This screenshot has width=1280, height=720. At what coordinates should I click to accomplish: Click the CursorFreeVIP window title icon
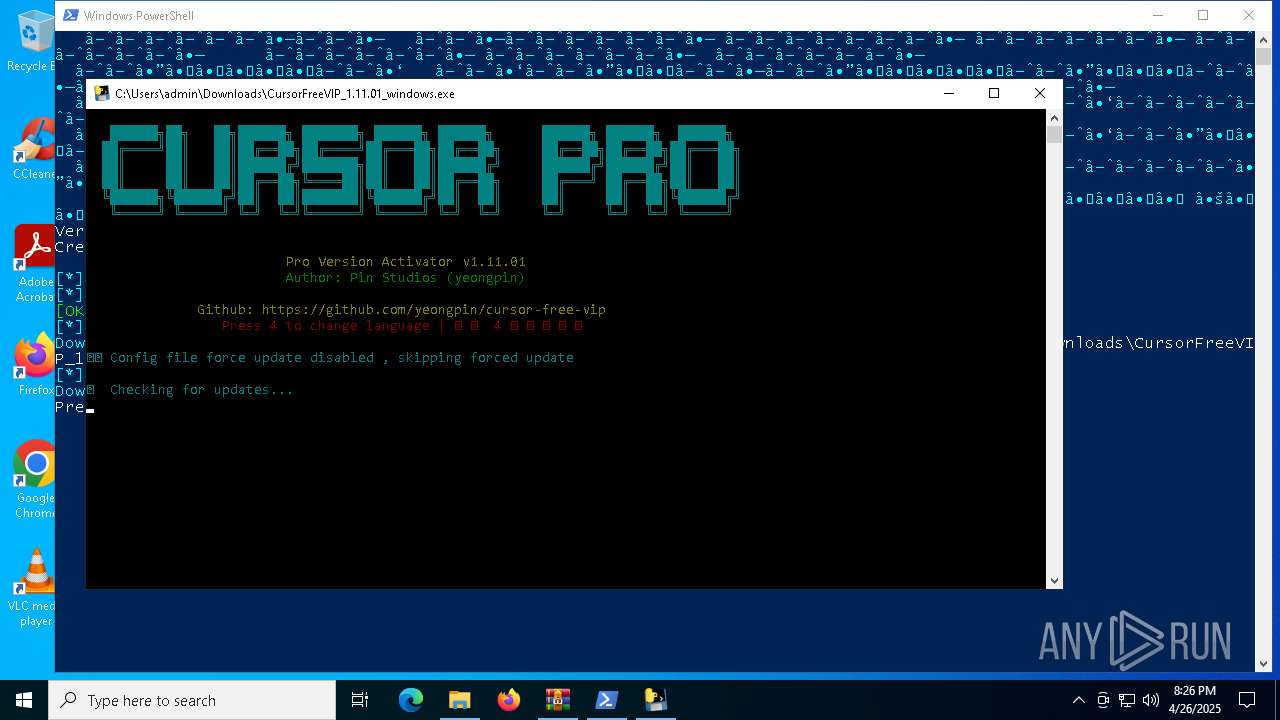coord(102,93)
